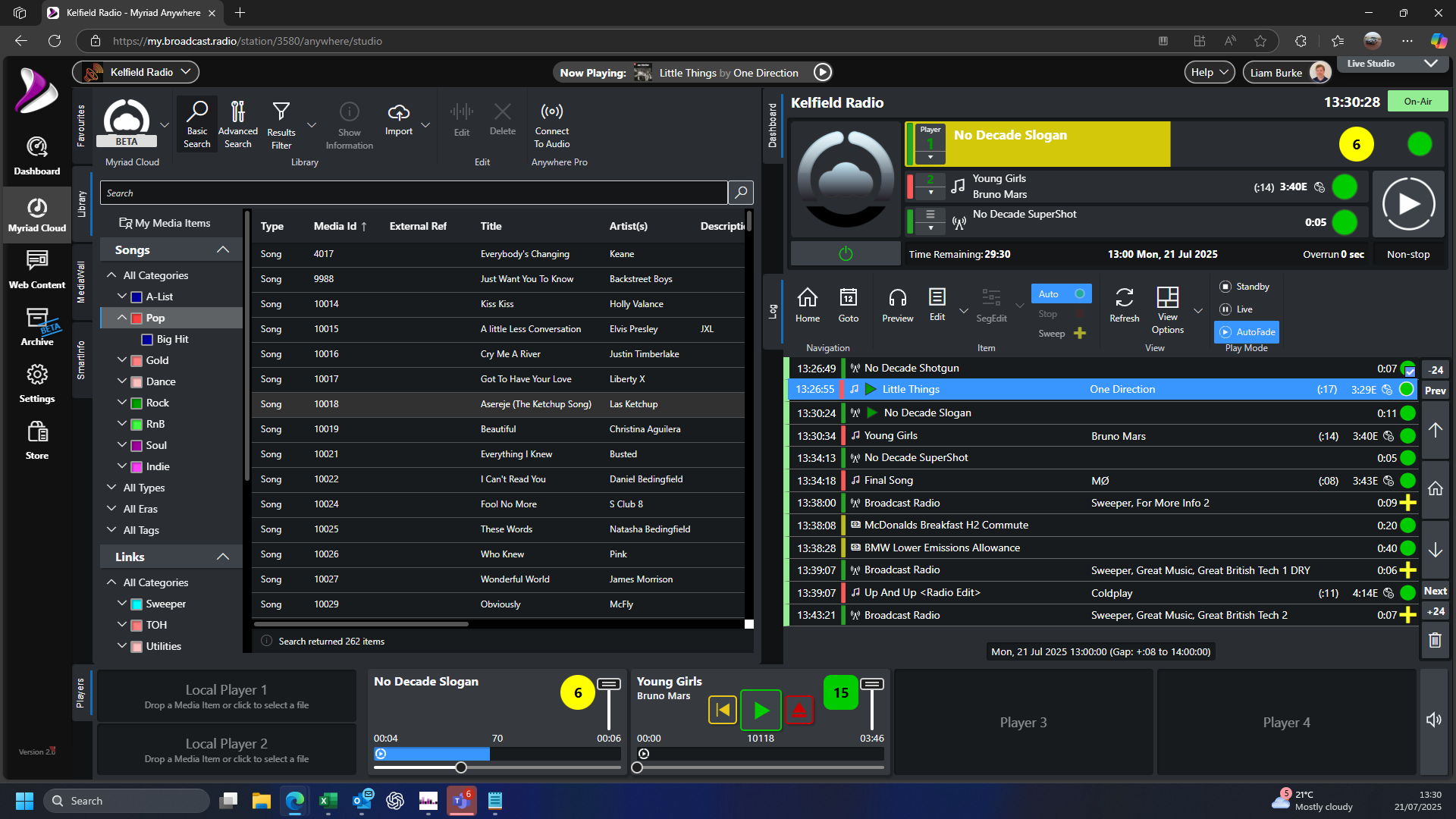Click the trash delete icon in log
The height and width of the screenshot is (819, 1456).
tap(1435, 640)
